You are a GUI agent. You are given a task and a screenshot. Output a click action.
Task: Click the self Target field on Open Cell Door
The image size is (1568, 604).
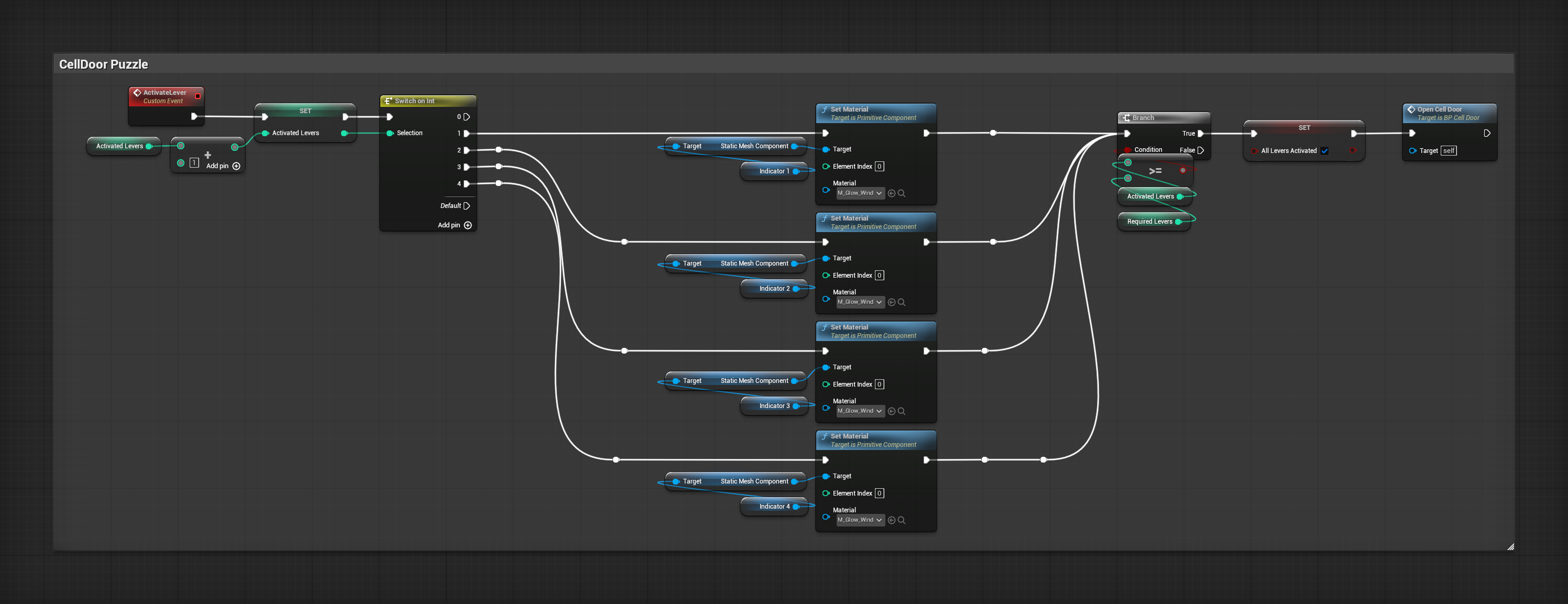(x=1449, y=151)
